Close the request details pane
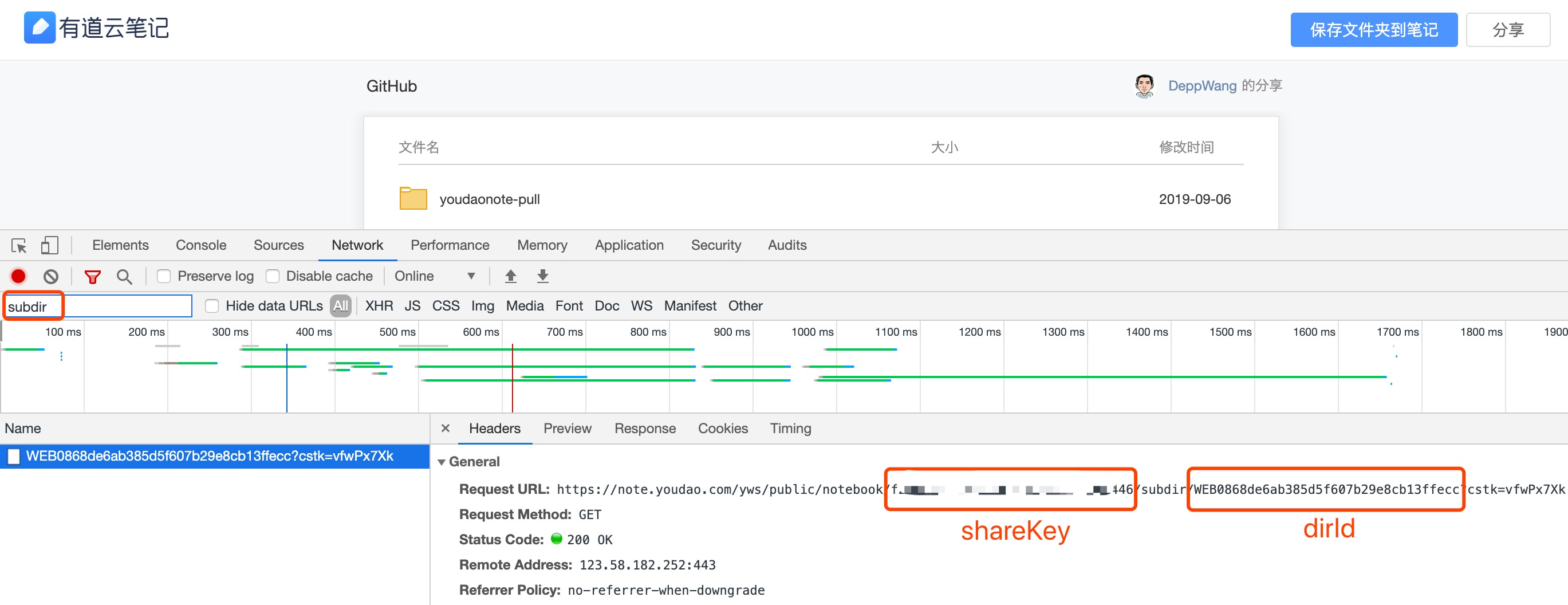The image size is (1568, 605). pos(446,429)
